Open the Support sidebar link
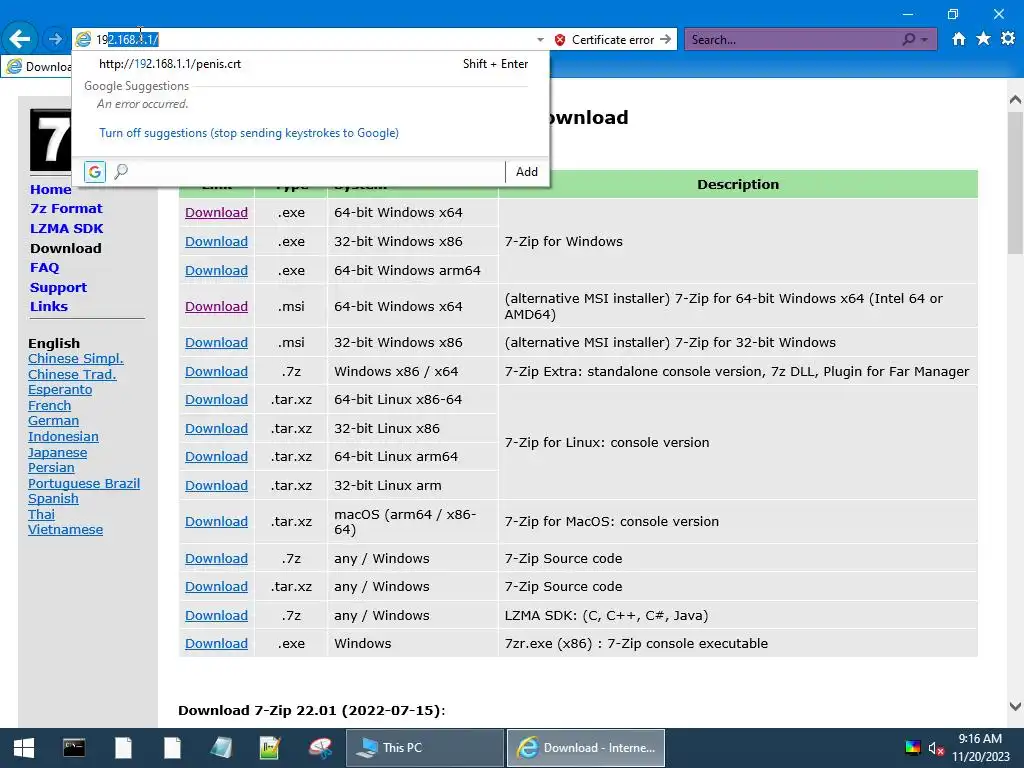 click(58, 287)
